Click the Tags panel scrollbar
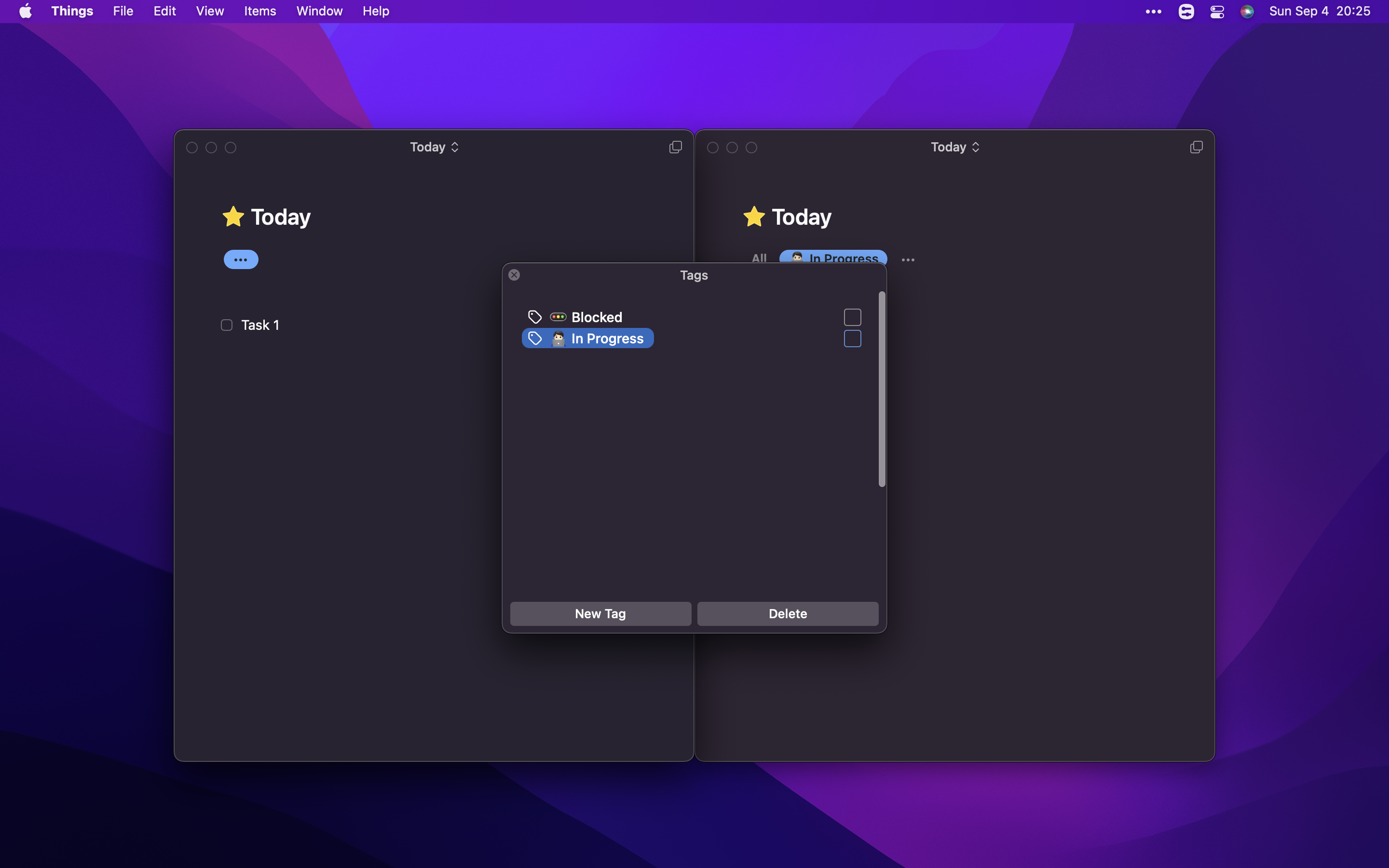Viewport: 1389px width, 868px height. coord(882,389)
